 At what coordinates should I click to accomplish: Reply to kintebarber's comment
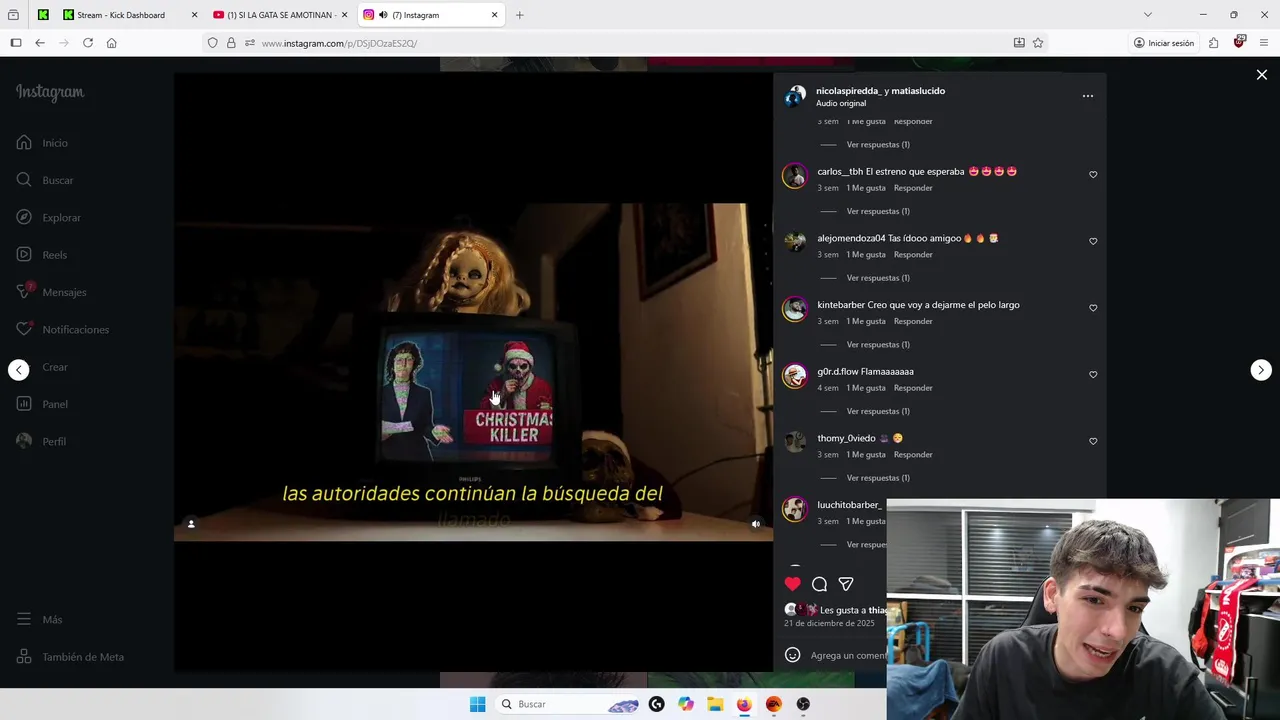click(913, 321)
